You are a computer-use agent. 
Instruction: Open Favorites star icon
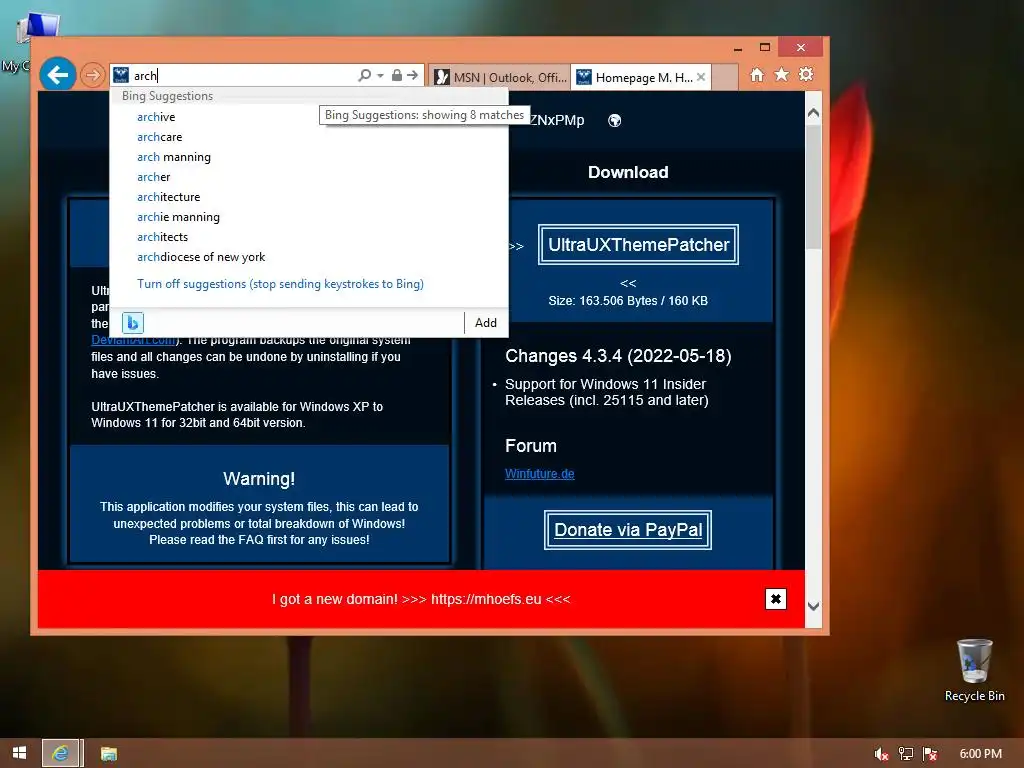(x=781, y=74)
